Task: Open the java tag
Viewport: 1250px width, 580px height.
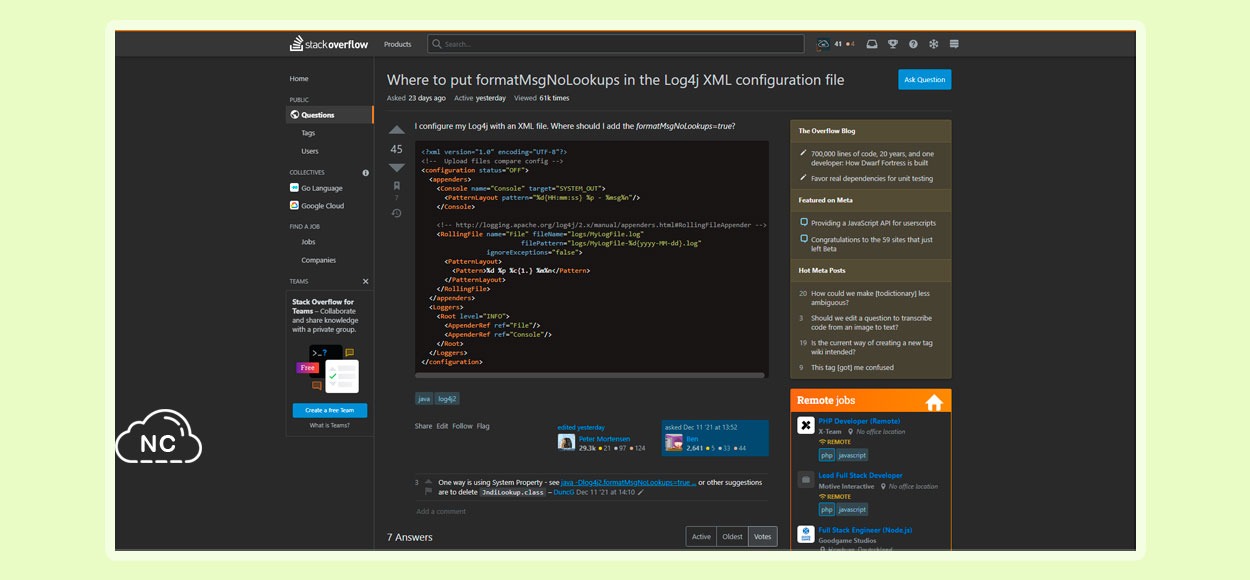Action: point(424,398)
